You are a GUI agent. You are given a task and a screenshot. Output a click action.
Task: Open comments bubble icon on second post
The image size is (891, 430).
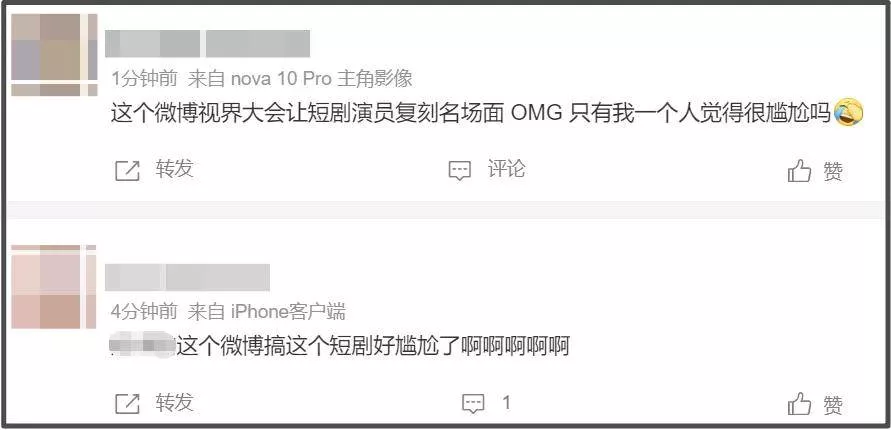click(473, 404)
